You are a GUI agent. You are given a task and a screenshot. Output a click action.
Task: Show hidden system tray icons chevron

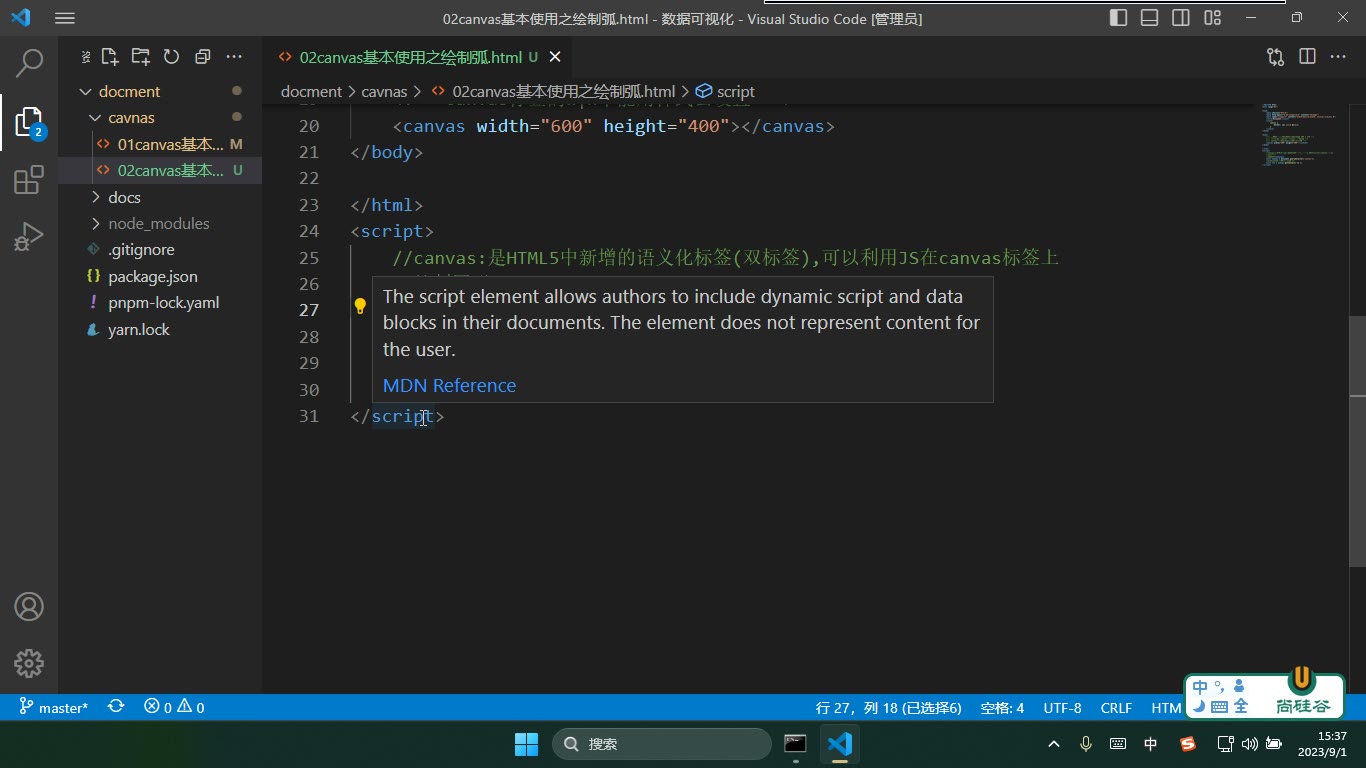click(1054, 744)
